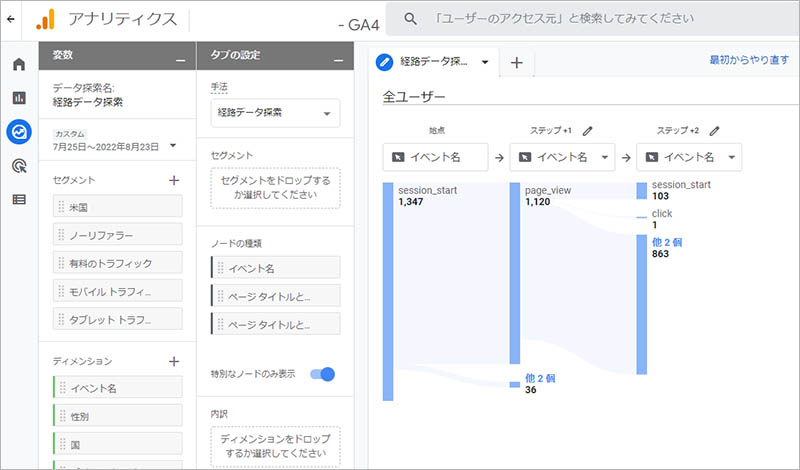800x470 pixels.
Task: Open Advertising icon in left sidebar
Action: point(18,165)
